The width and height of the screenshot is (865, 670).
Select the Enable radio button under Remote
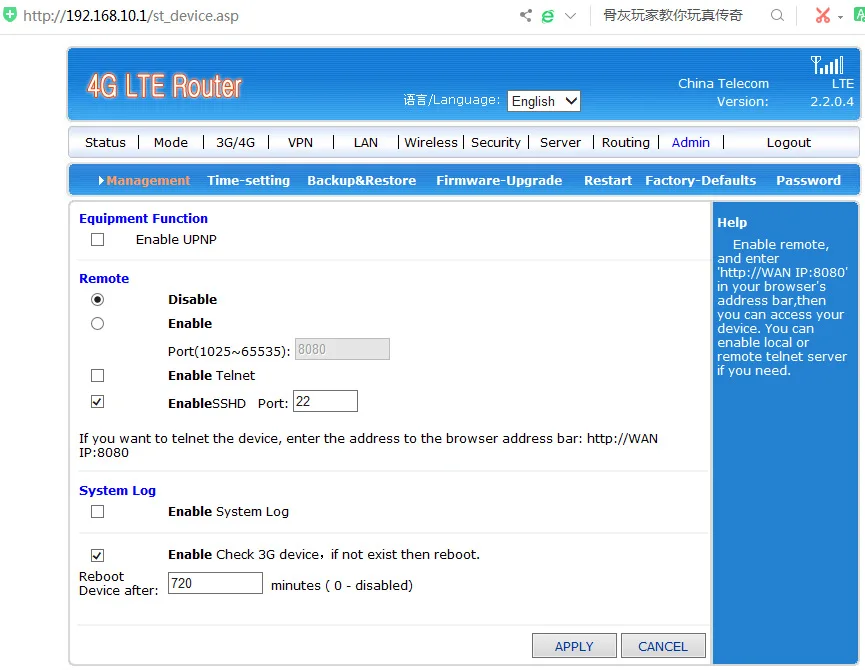click(97, 323)
